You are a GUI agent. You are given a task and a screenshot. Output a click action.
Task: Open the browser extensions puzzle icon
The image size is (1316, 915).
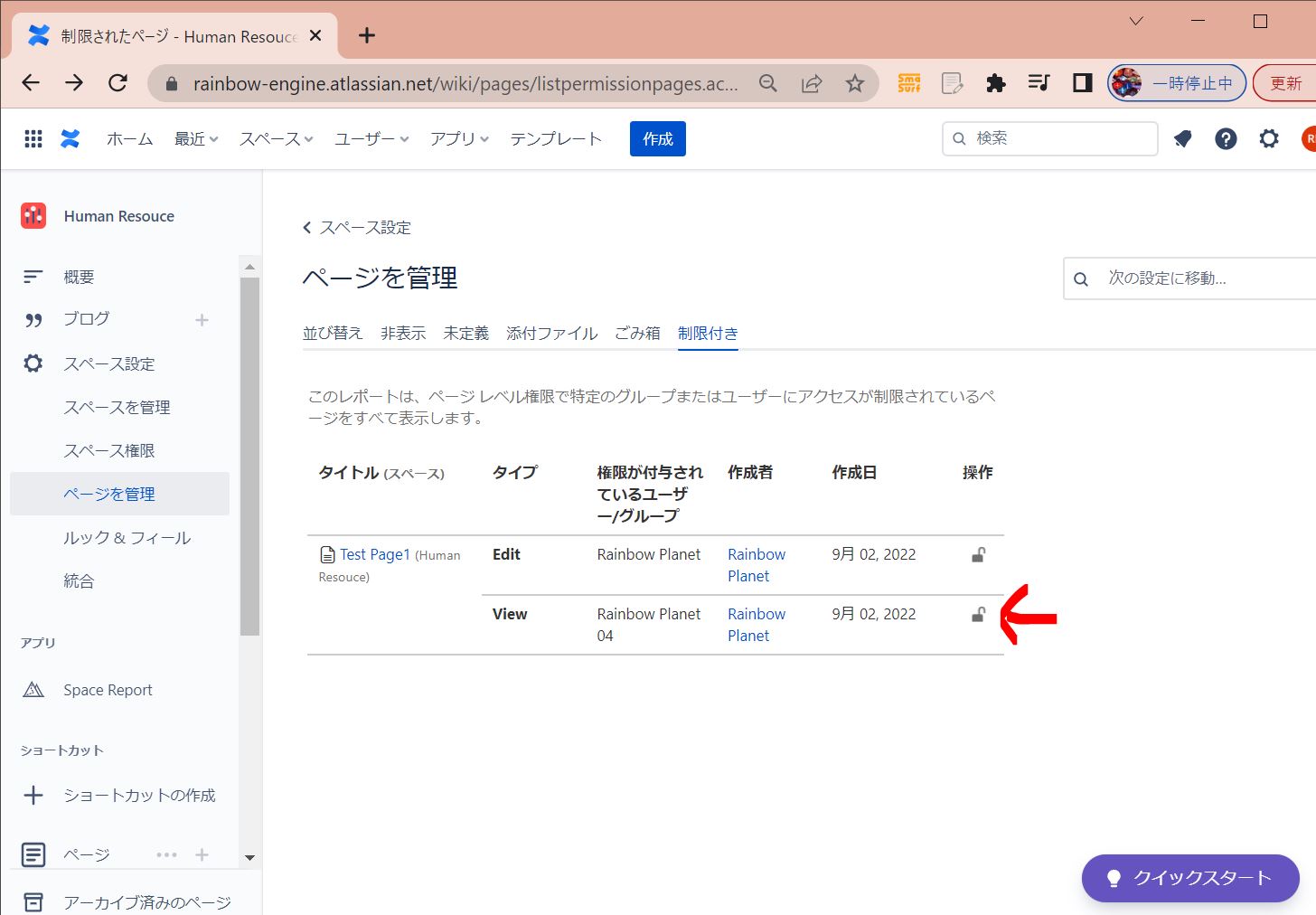click(x=995, y=83)
